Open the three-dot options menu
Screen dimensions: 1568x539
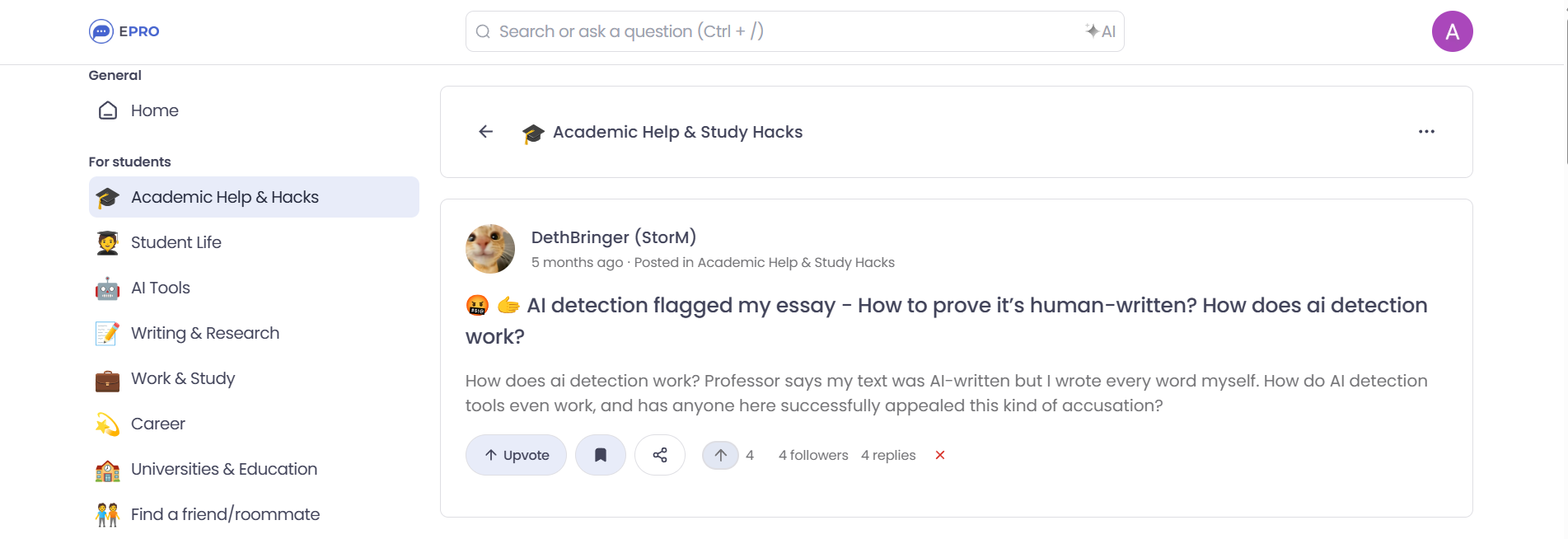click(1428, 131)
